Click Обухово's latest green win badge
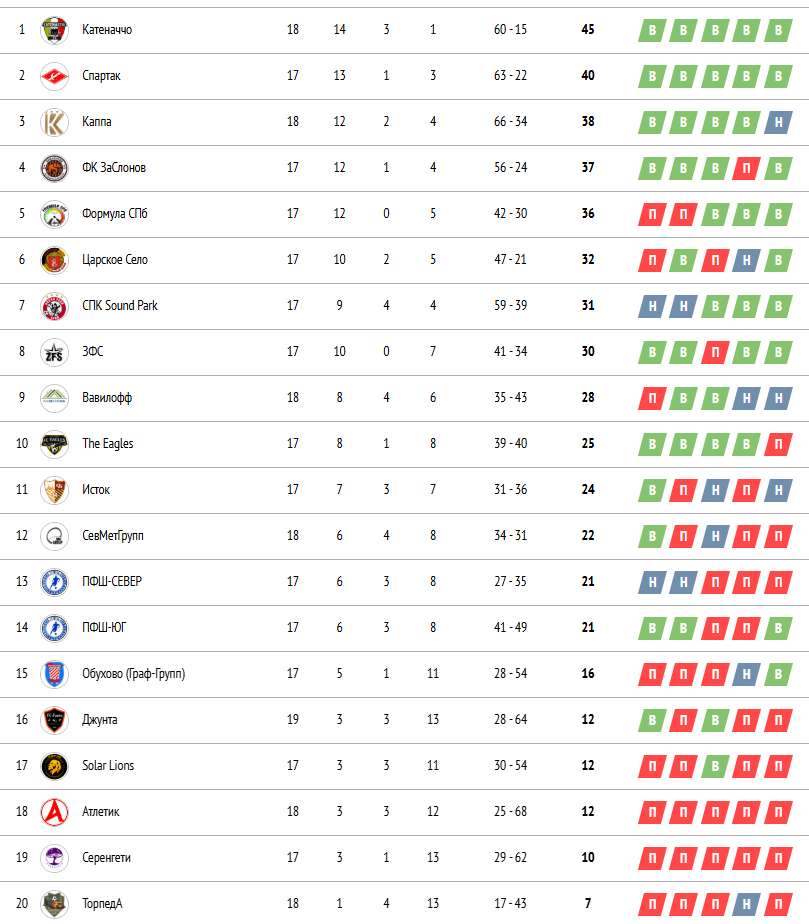Screen dimensions: 809x924 click(778, 674)
